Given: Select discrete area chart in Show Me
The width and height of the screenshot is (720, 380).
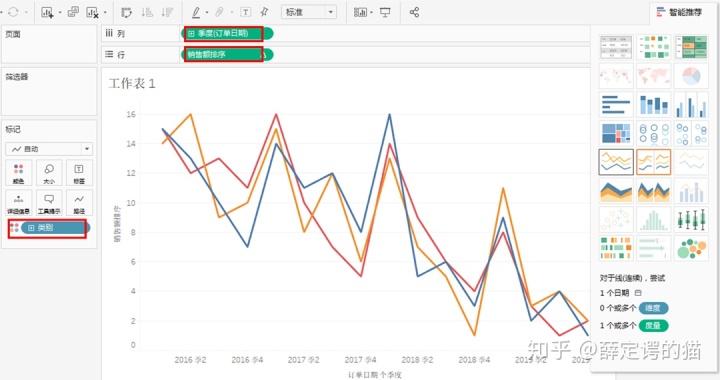Looking at the screenshot, I should point(653,191).
